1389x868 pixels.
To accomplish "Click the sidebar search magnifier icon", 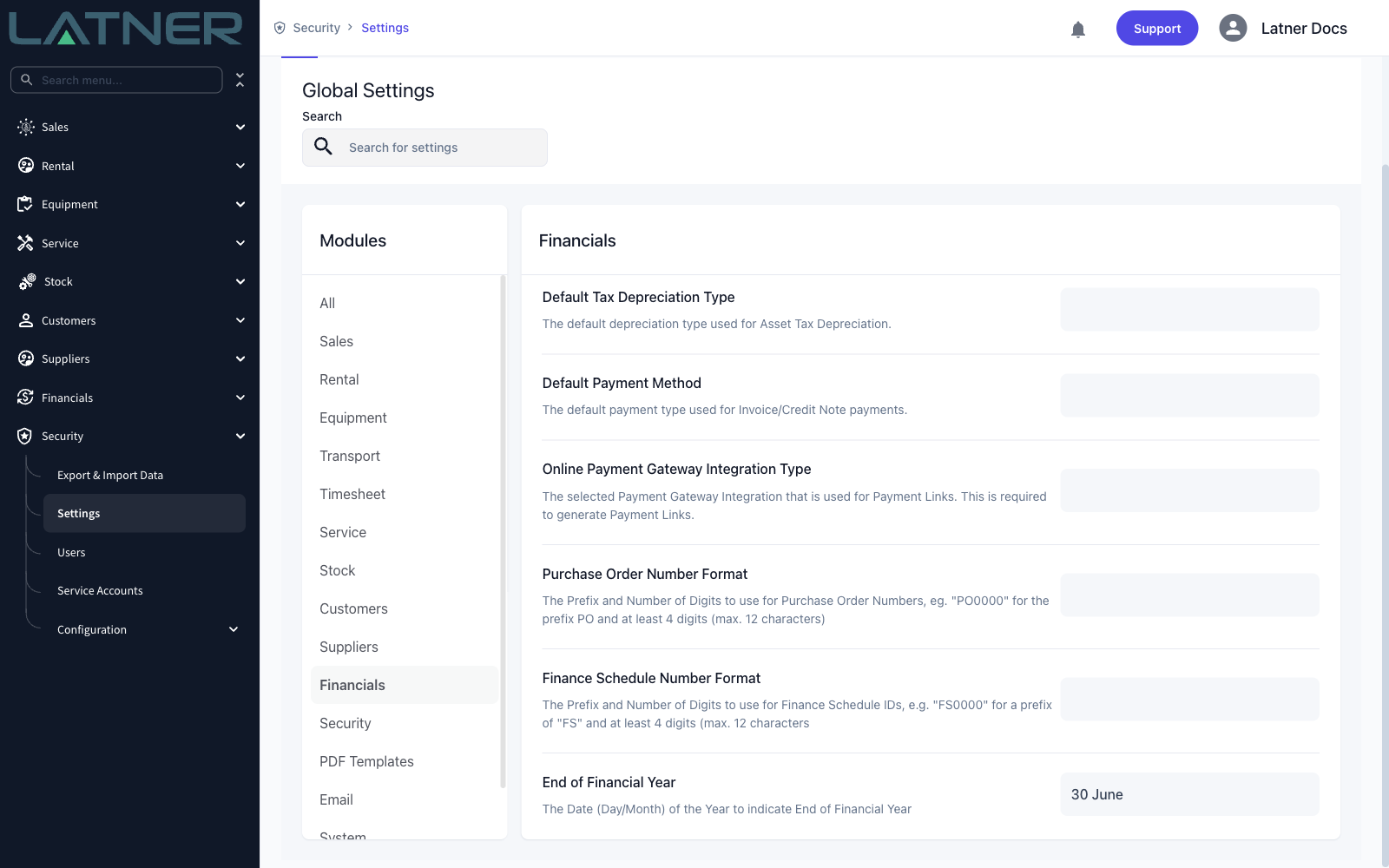I will (x=26, y=80).
